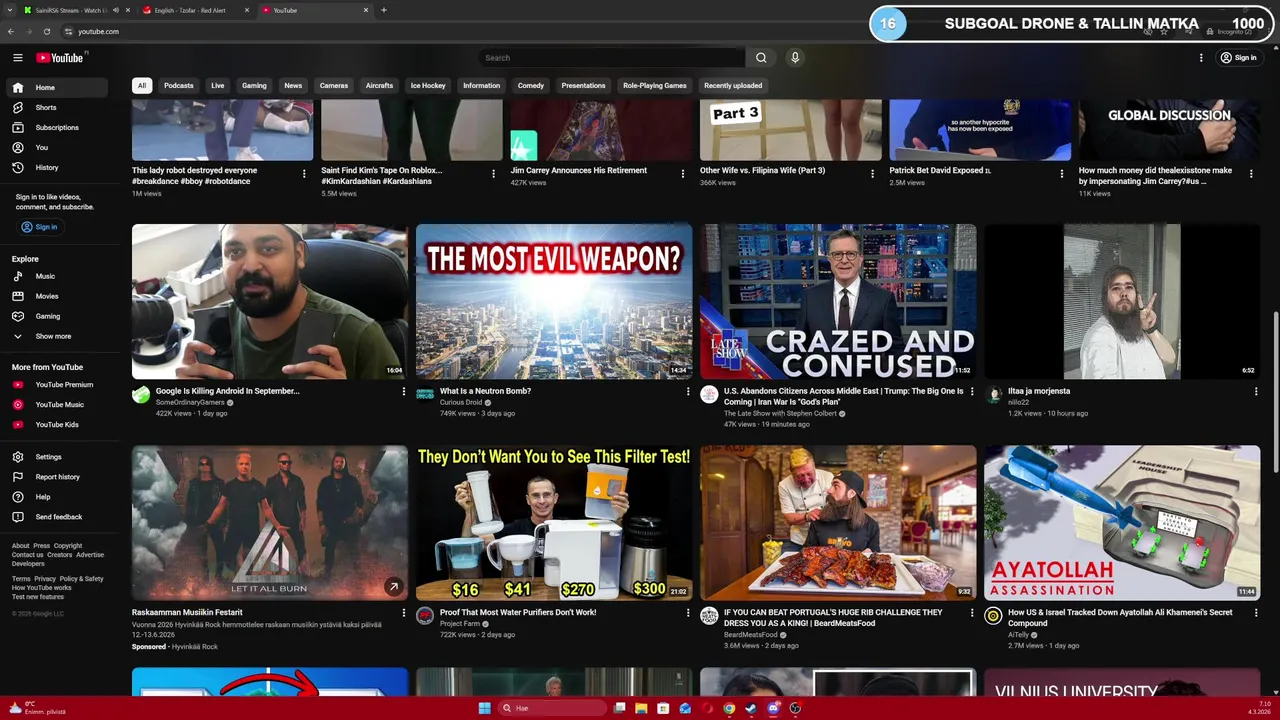Screen dimensions: 1280x720
Task: Reload the page with refresh icon
Action: 47,32
